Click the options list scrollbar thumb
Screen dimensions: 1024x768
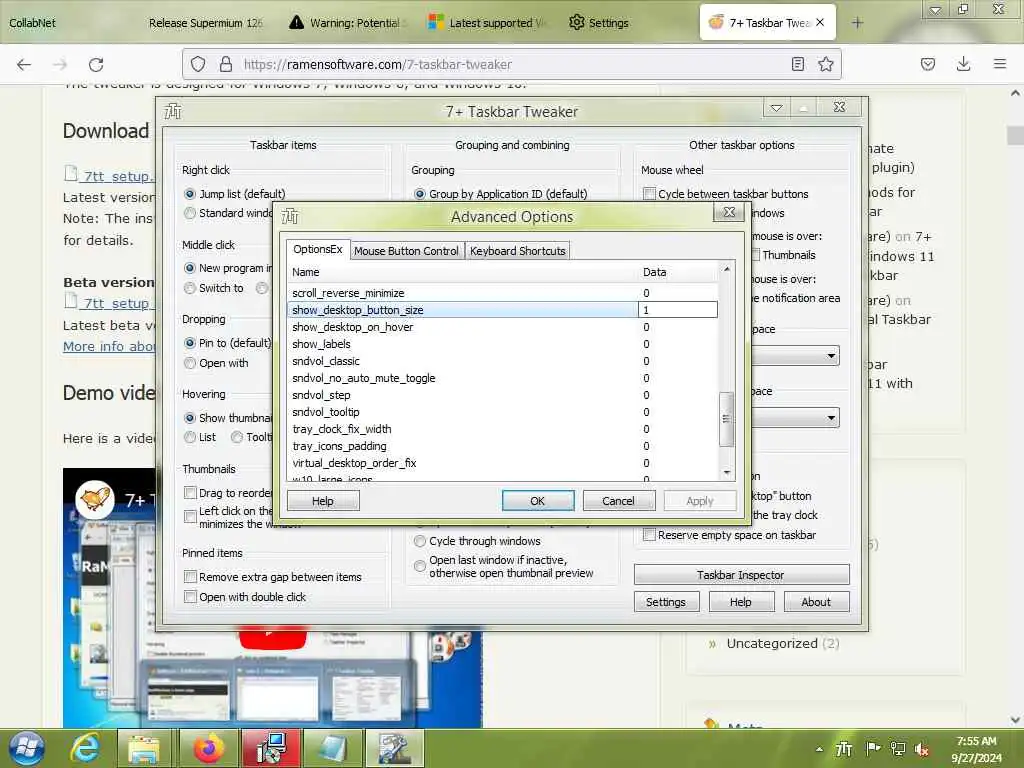point(726,419)
